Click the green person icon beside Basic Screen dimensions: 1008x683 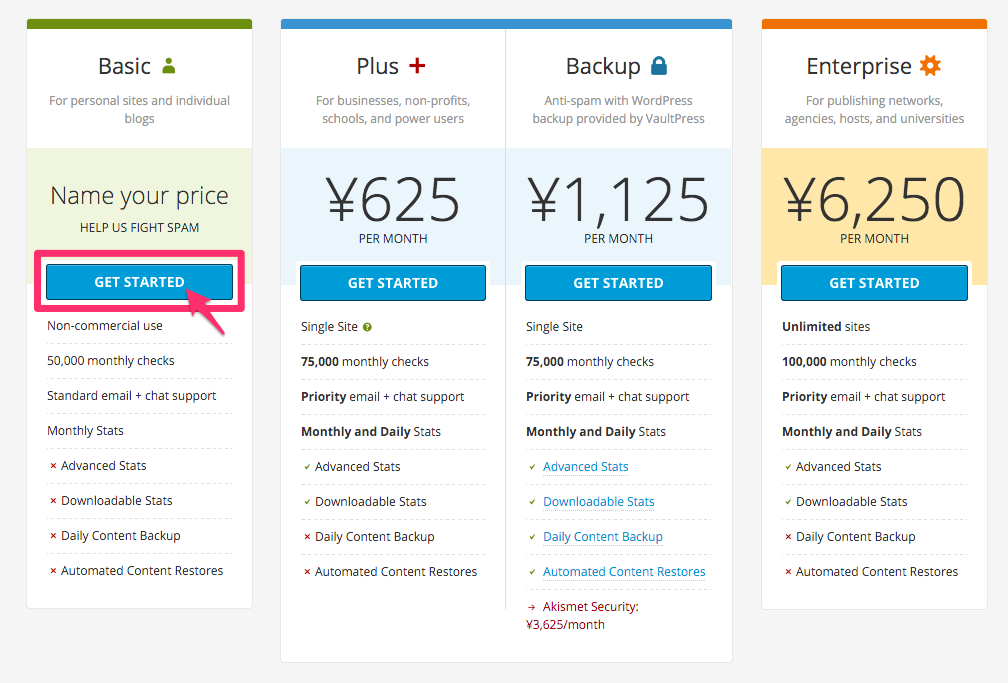click(168, 66)
